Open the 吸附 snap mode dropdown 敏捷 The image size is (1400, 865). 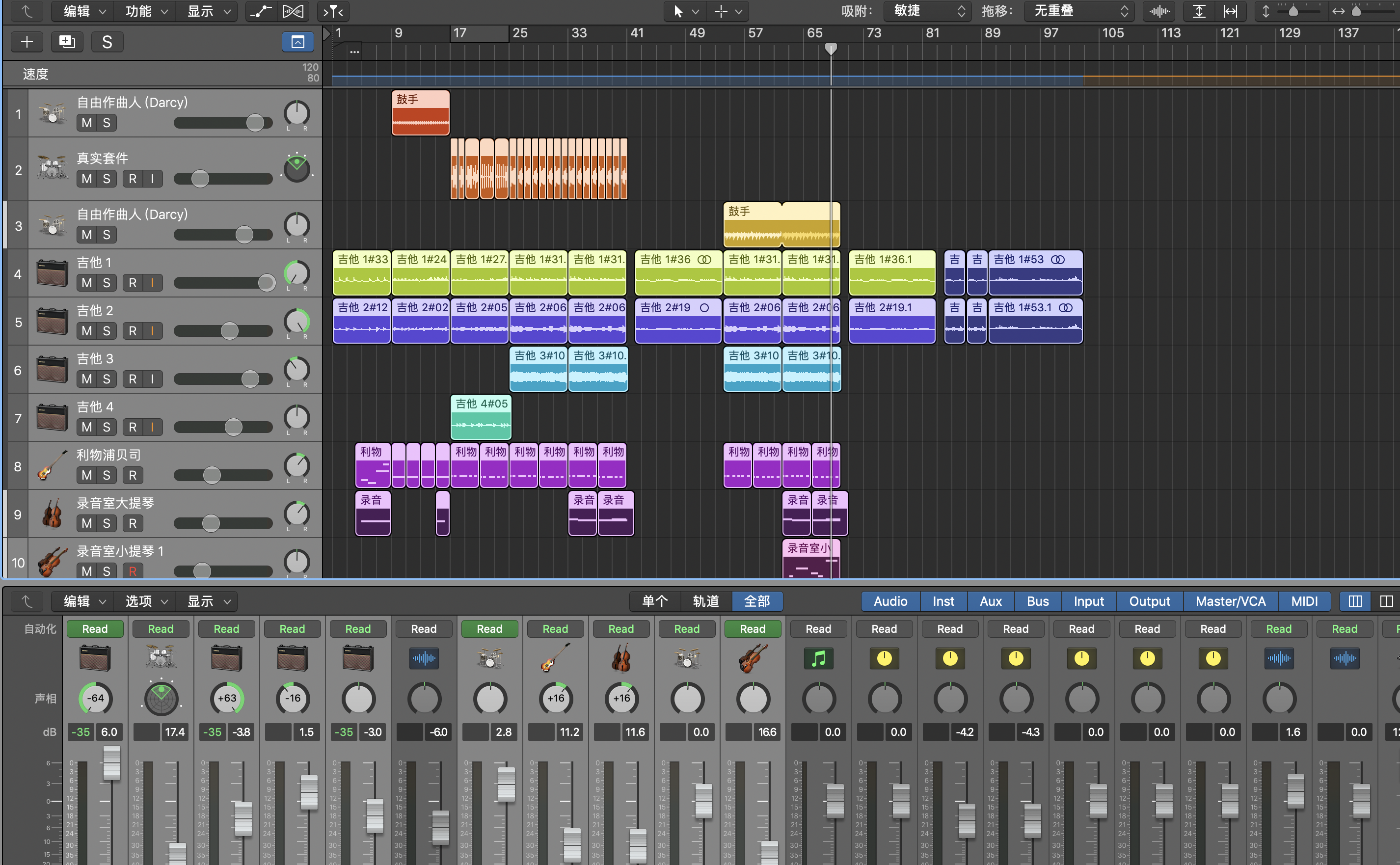pyautogui.click(x=928, y=11)
